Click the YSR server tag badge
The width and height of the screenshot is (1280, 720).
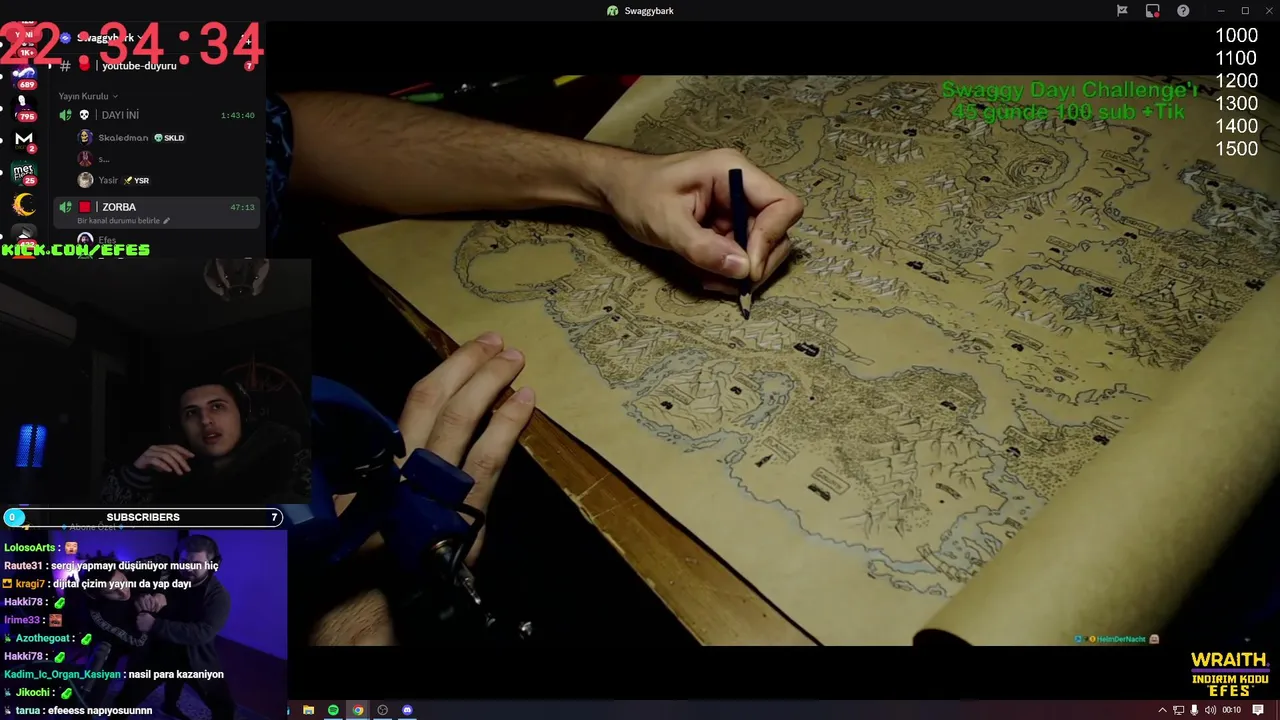click(x=136, y=181)
